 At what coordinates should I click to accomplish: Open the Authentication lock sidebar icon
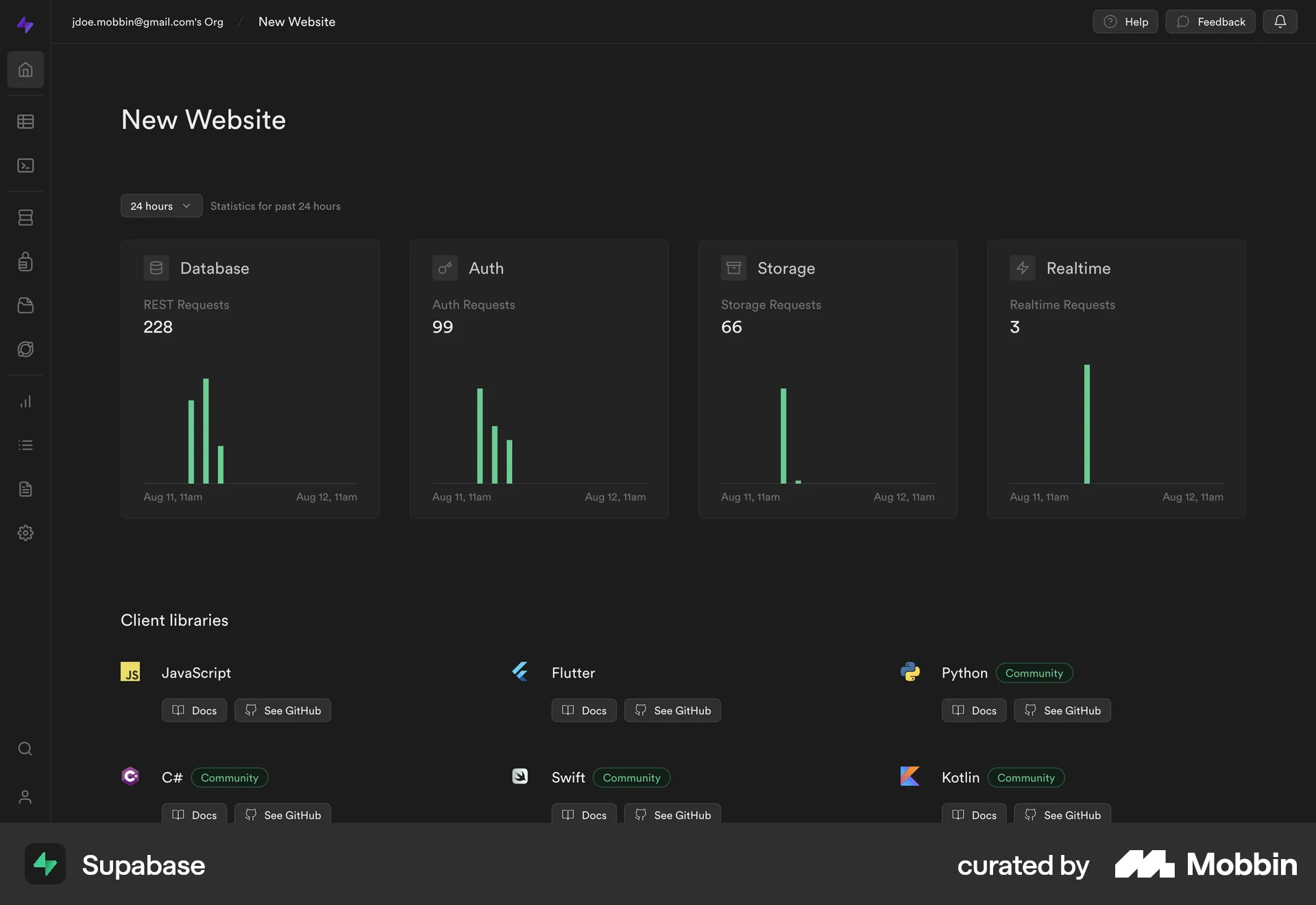[25, 262]
